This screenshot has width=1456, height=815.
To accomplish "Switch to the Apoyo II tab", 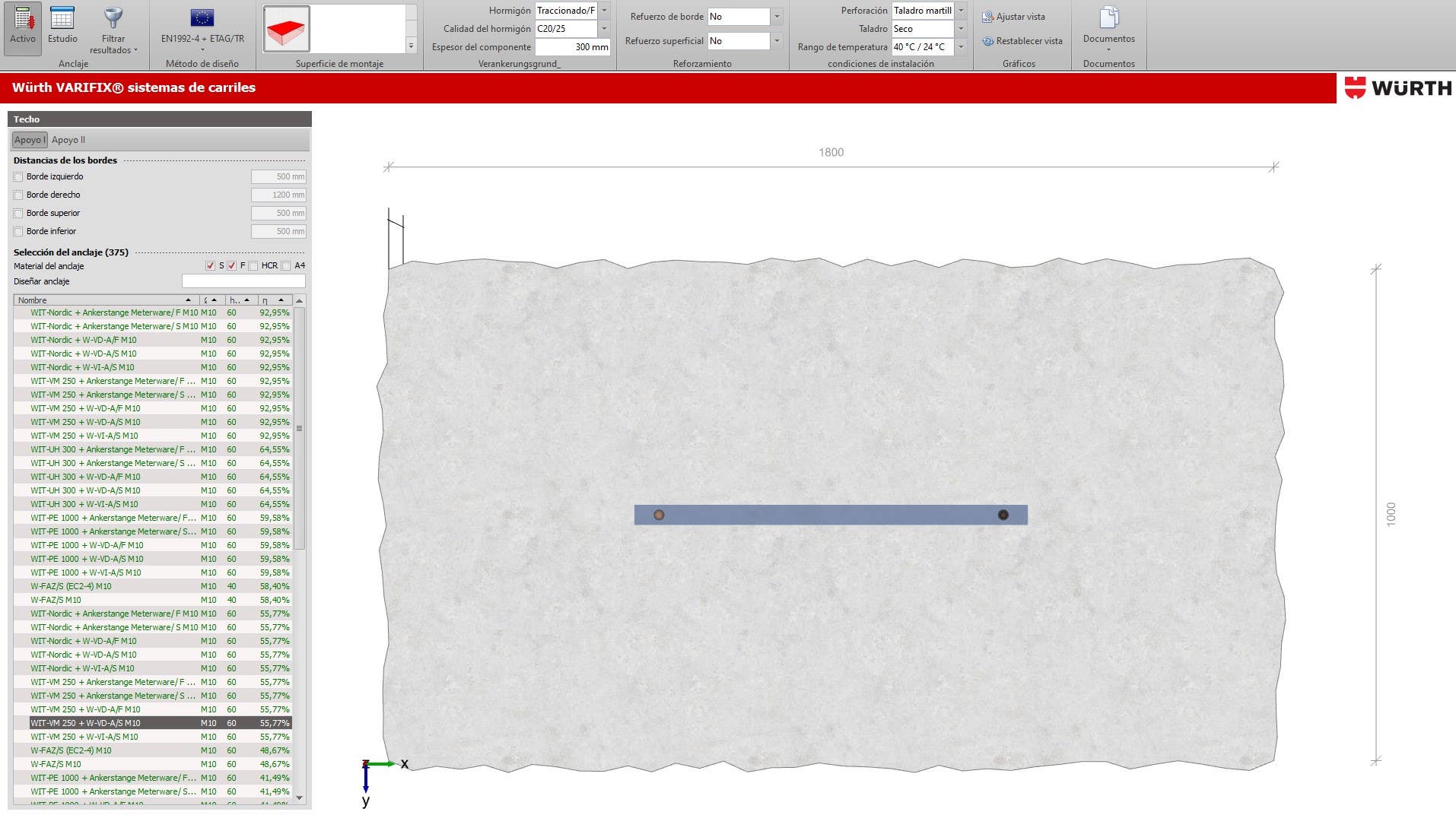I will [x=68, y=140].
